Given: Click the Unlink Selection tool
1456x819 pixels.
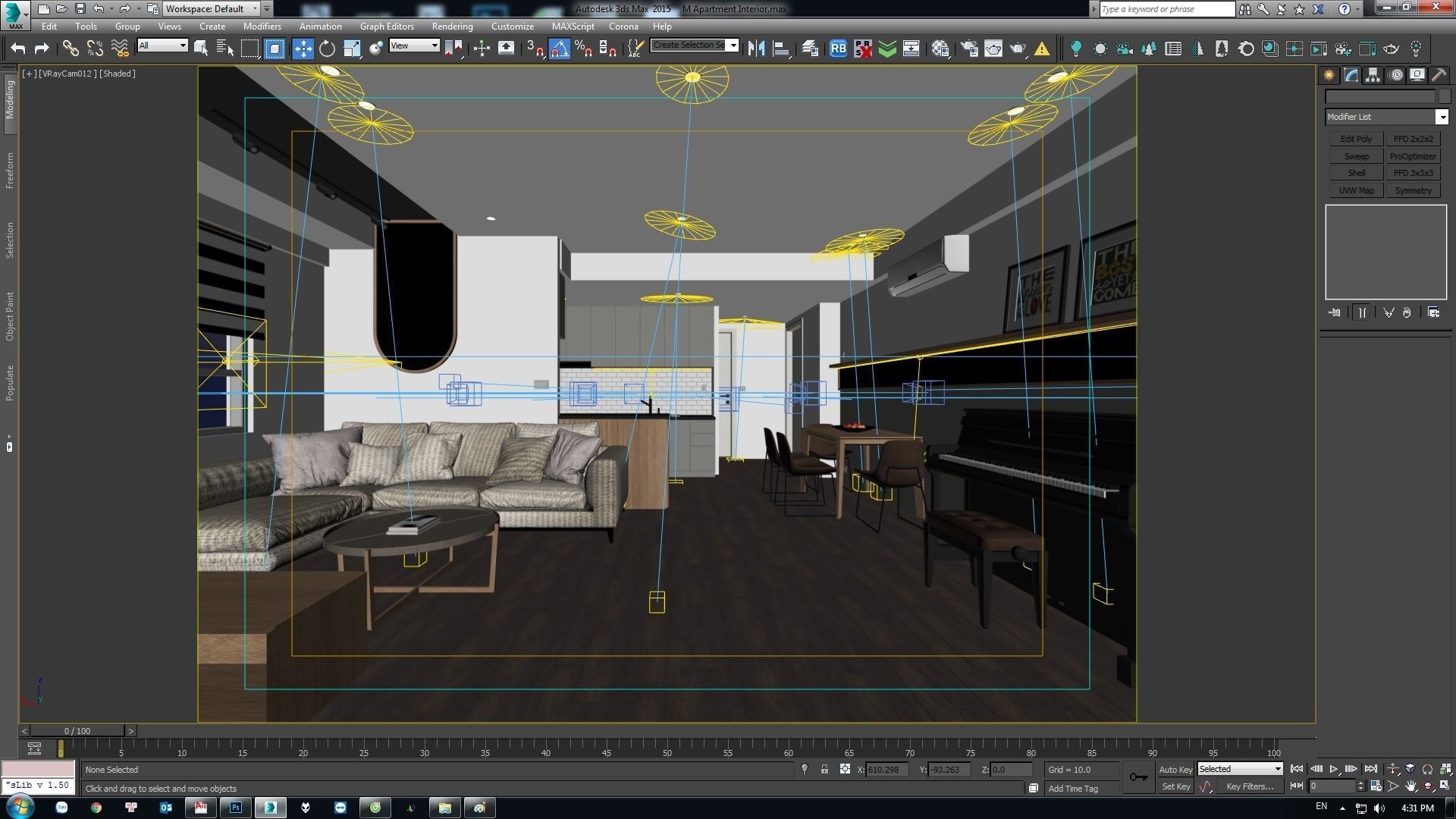Looking at the screenshot, I should [x=95, y=49].
